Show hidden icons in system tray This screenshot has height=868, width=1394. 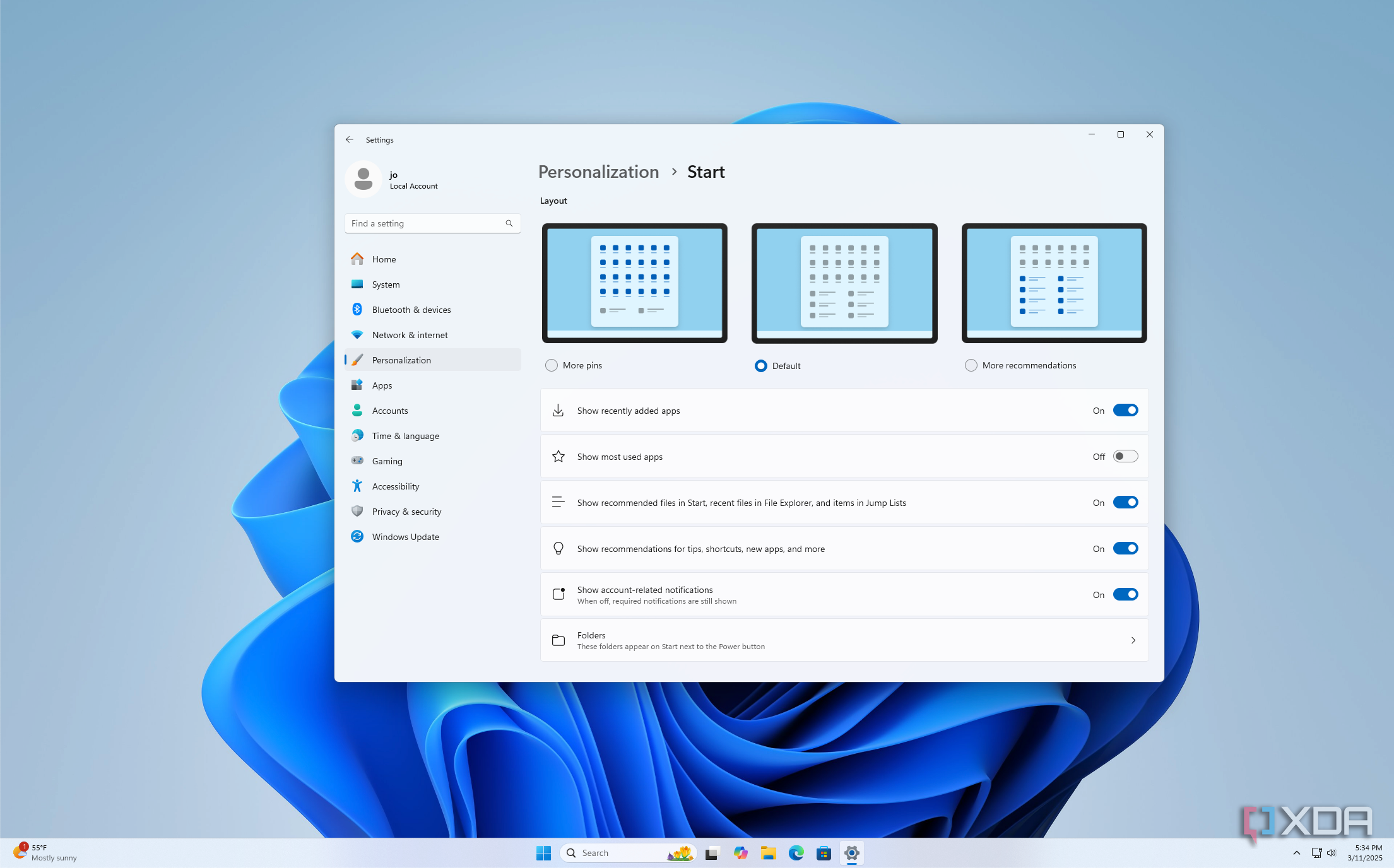coord(1297,853)
